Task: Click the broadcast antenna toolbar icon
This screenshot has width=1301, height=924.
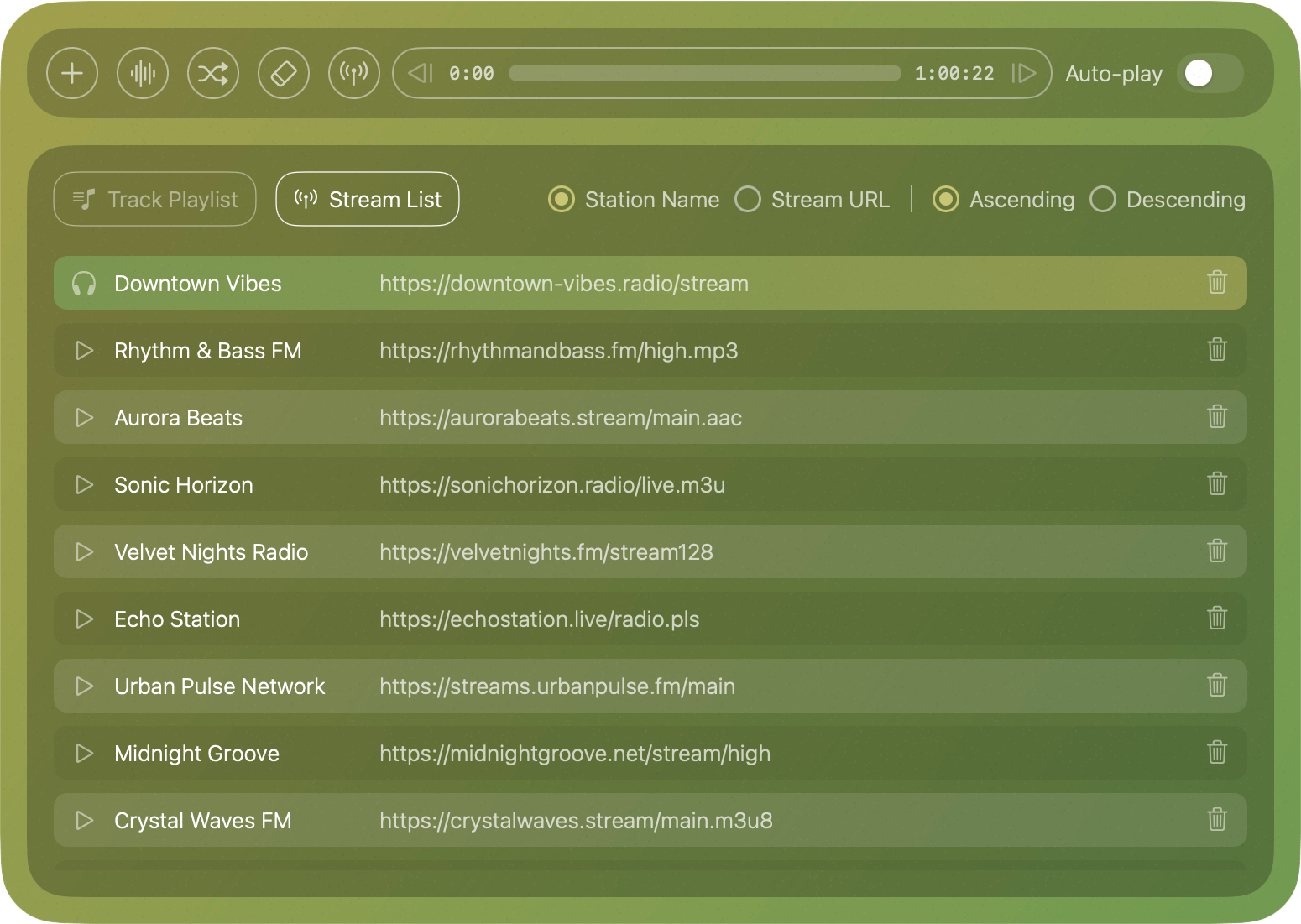Action: [354, 73]
